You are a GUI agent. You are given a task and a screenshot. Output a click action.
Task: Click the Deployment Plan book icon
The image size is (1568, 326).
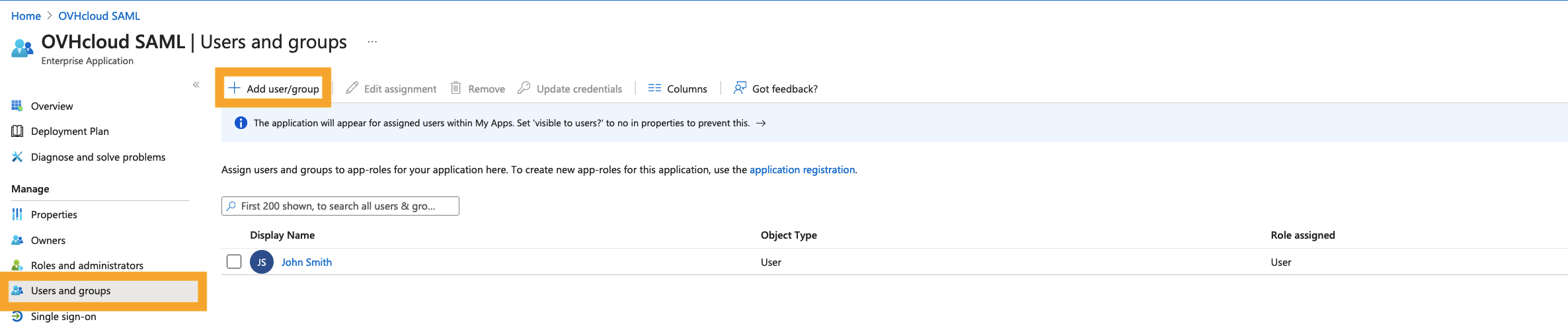[17, 131]
